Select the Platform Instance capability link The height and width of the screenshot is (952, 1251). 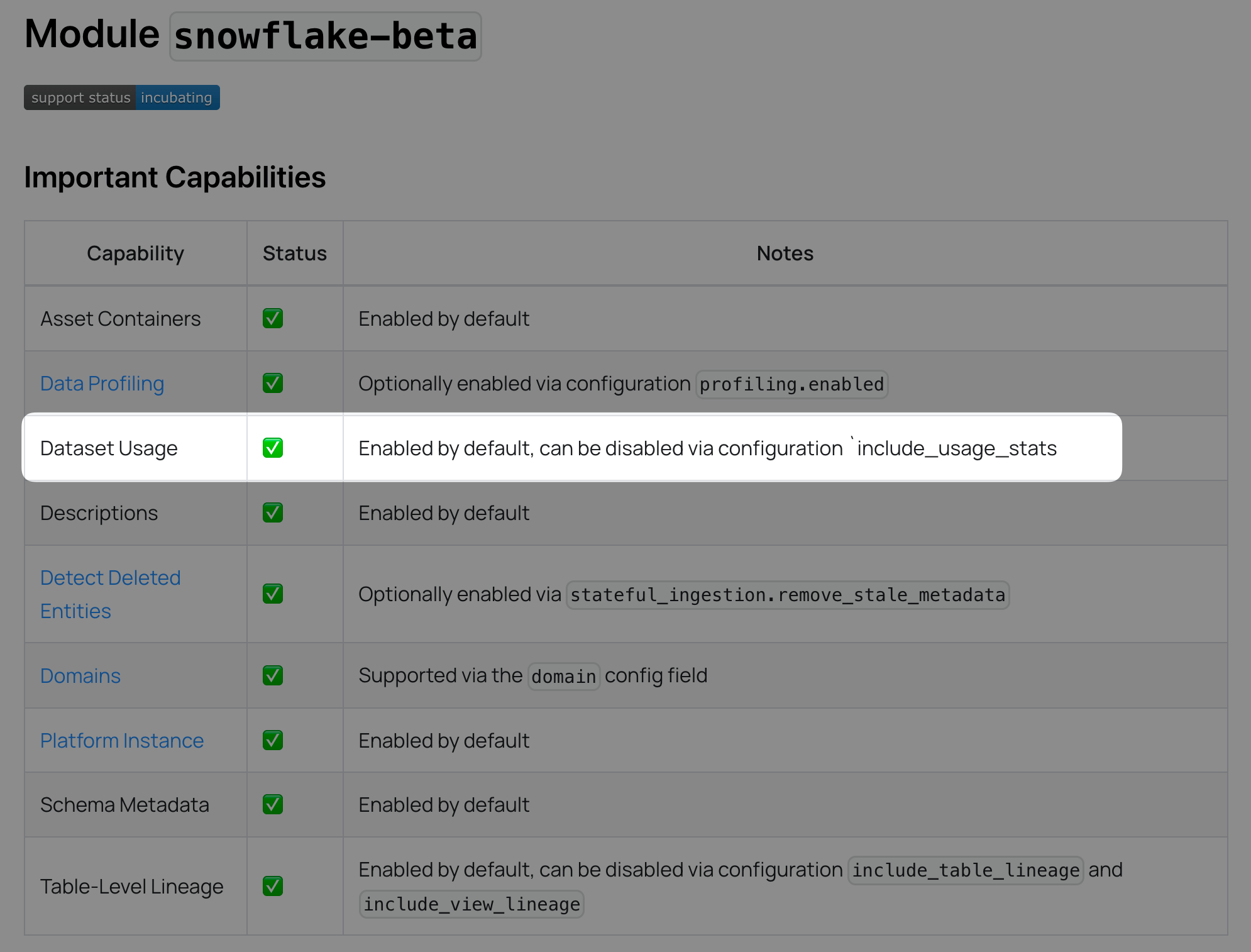(x=122, y=740)
